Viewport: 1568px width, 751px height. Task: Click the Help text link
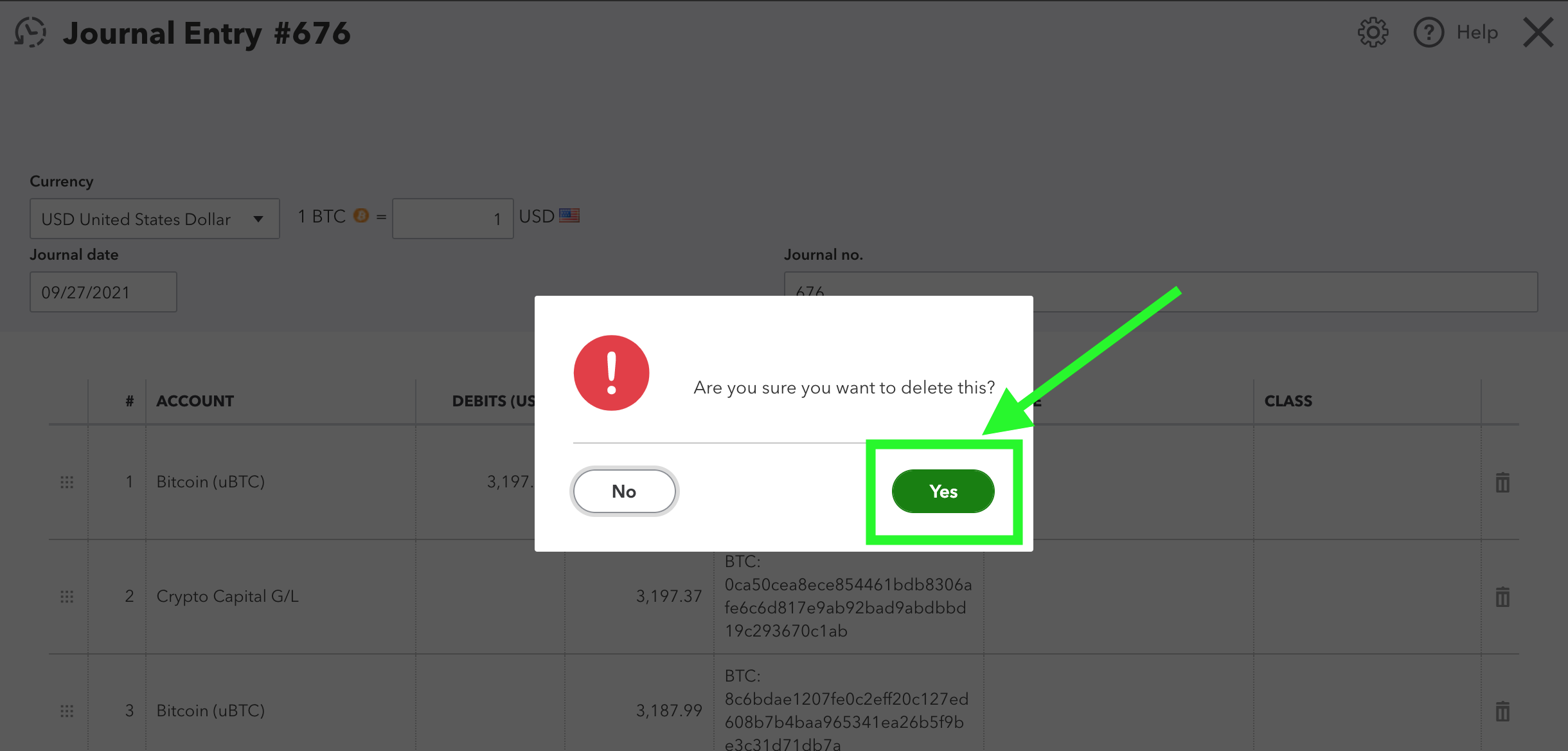click(x=1477, y=32)
